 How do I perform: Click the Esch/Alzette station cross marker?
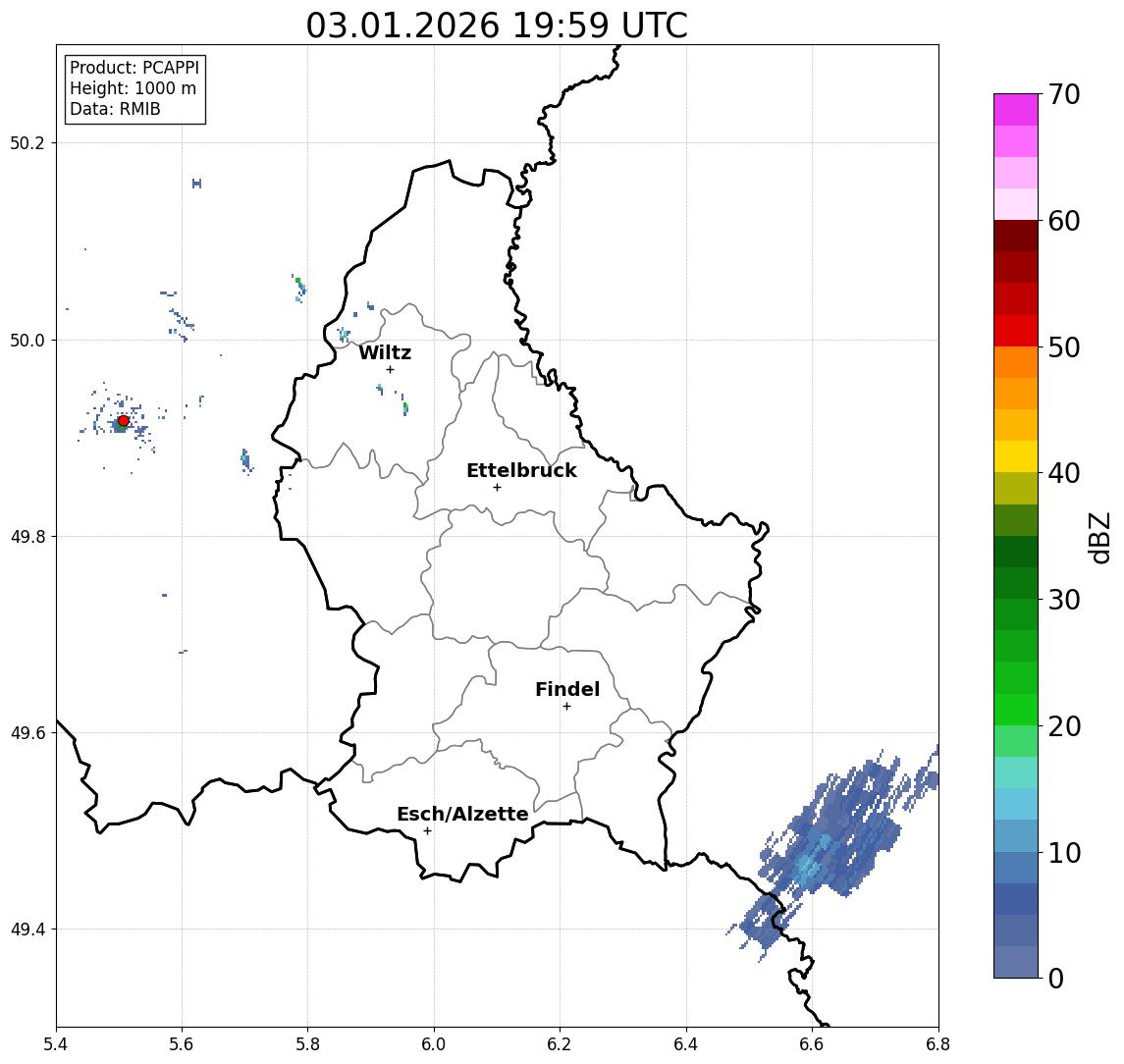(427, 831)
